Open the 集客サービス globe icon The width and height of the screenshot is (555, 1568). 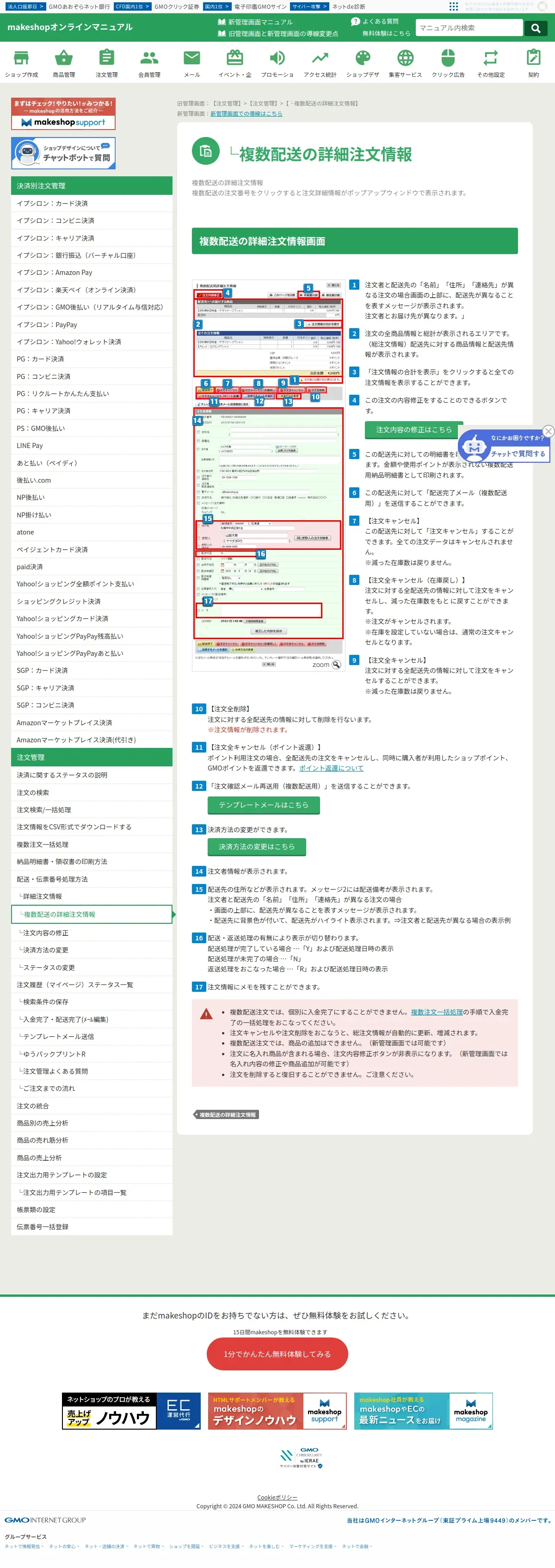tap(405, 62)
